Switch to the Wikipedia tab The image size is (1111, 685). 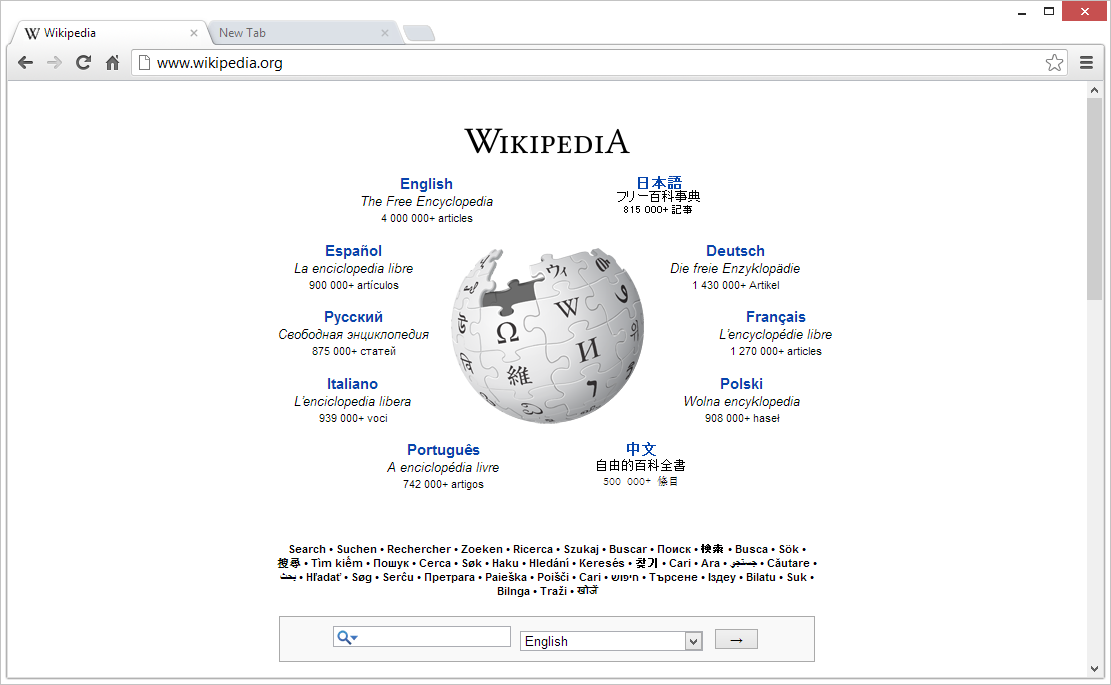pyautogui.click(x=110, y=33)
